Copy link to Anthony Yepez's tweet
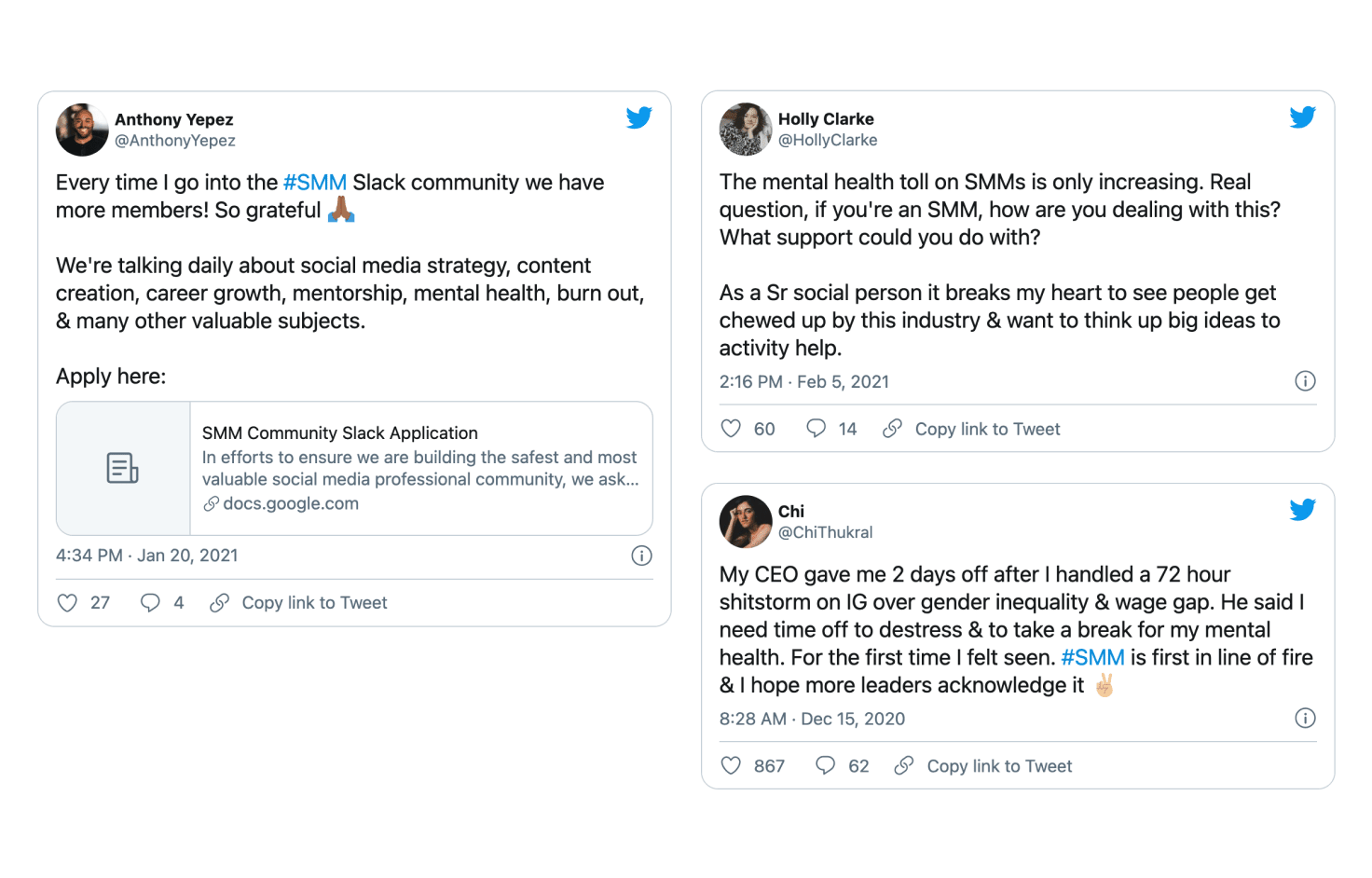 pyautogui.click(x=298, y=603)
